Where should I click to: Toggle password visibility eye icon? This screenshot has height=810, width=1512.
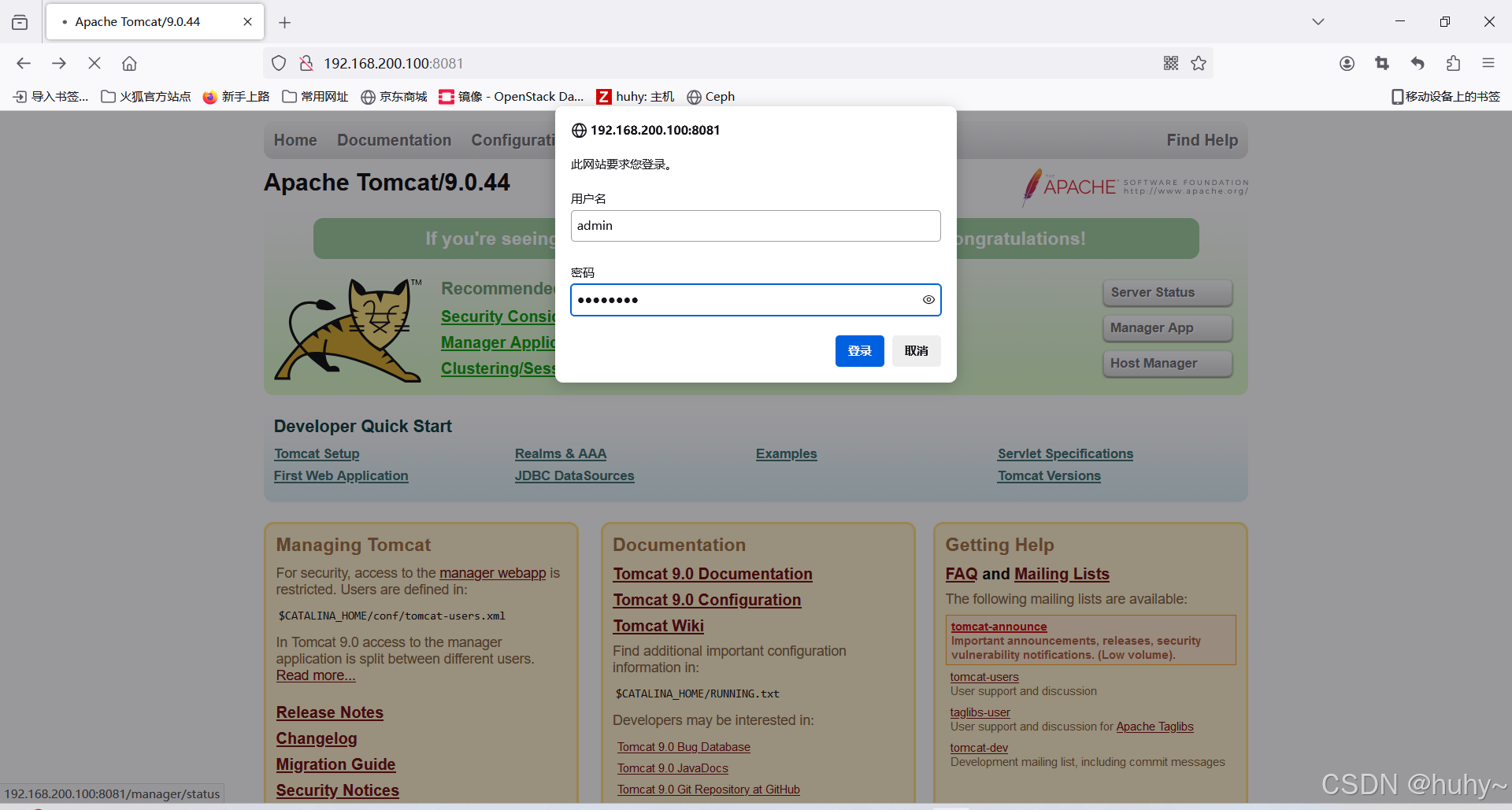pos(928,300)
